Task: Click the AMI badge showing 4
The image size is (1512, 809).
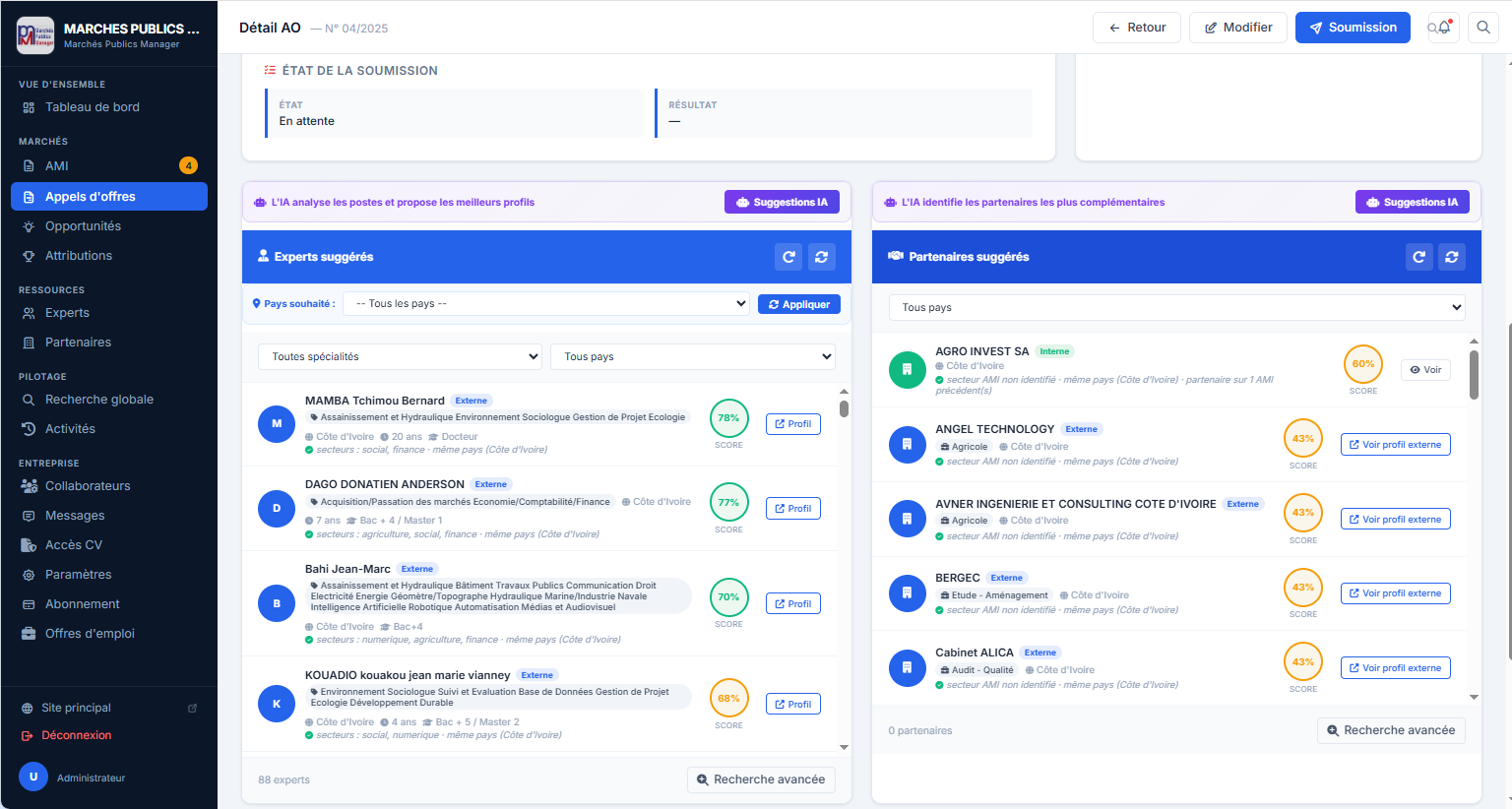Action: click(x=188, y=165)
